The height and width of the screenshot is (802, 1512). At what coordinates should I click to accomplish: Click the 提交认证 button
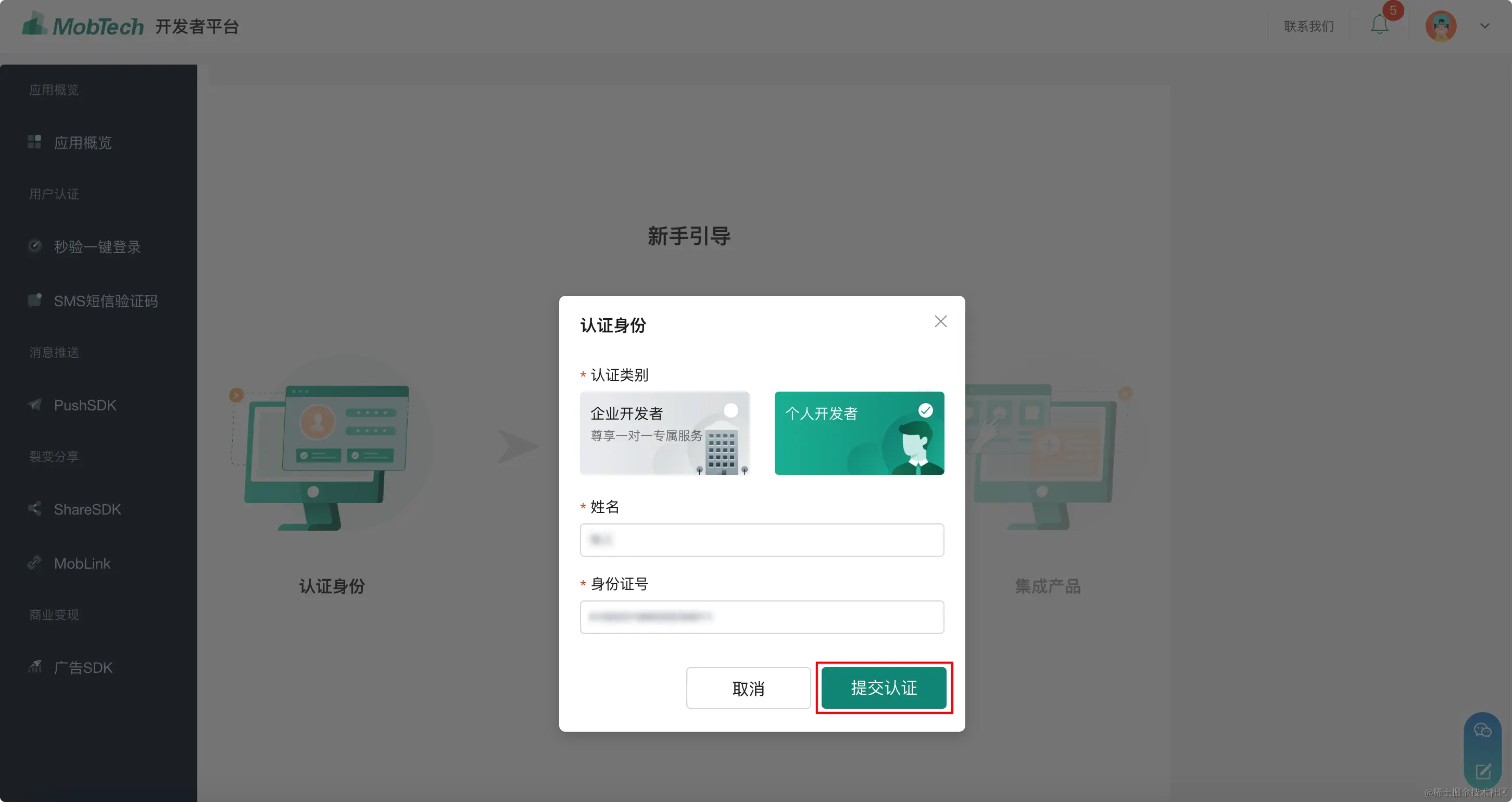(x=884, y=687)
